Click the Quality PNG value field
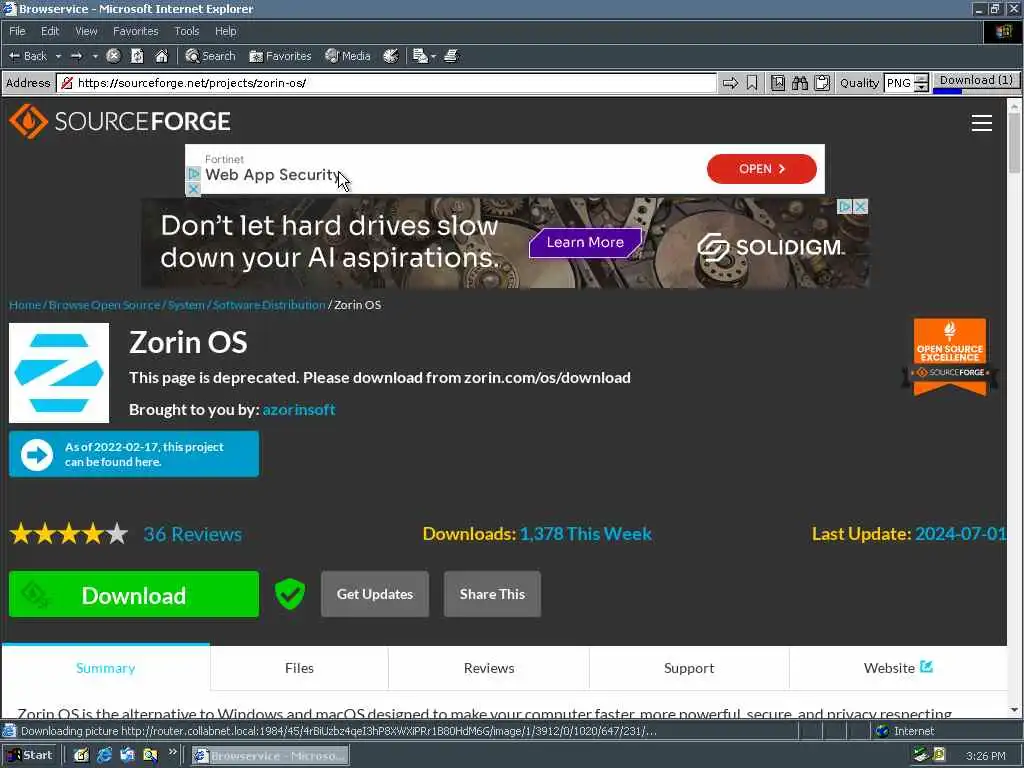 click(x=899, y=83)
